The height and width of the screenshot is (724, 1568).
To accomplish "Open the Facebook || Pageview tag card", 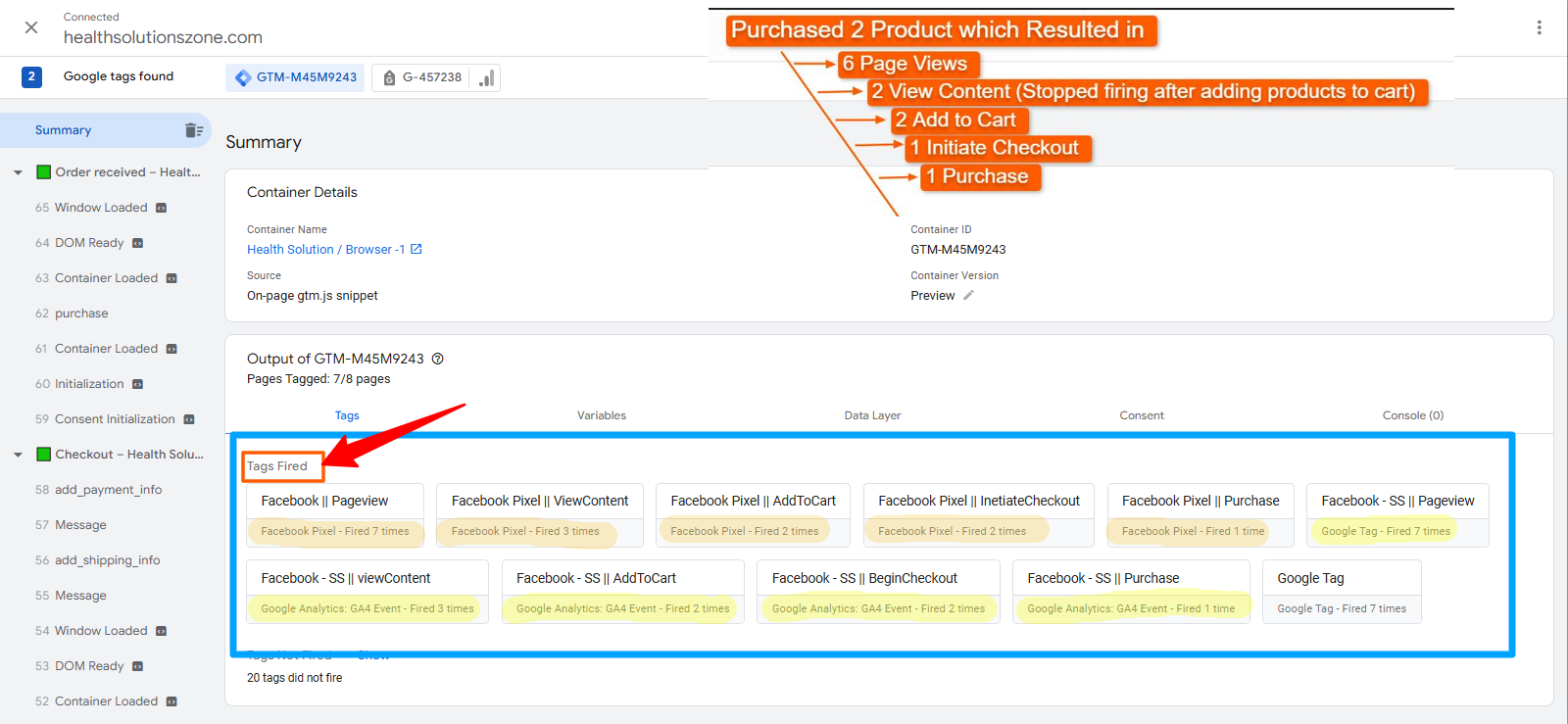I will click(x=335, y=515).
